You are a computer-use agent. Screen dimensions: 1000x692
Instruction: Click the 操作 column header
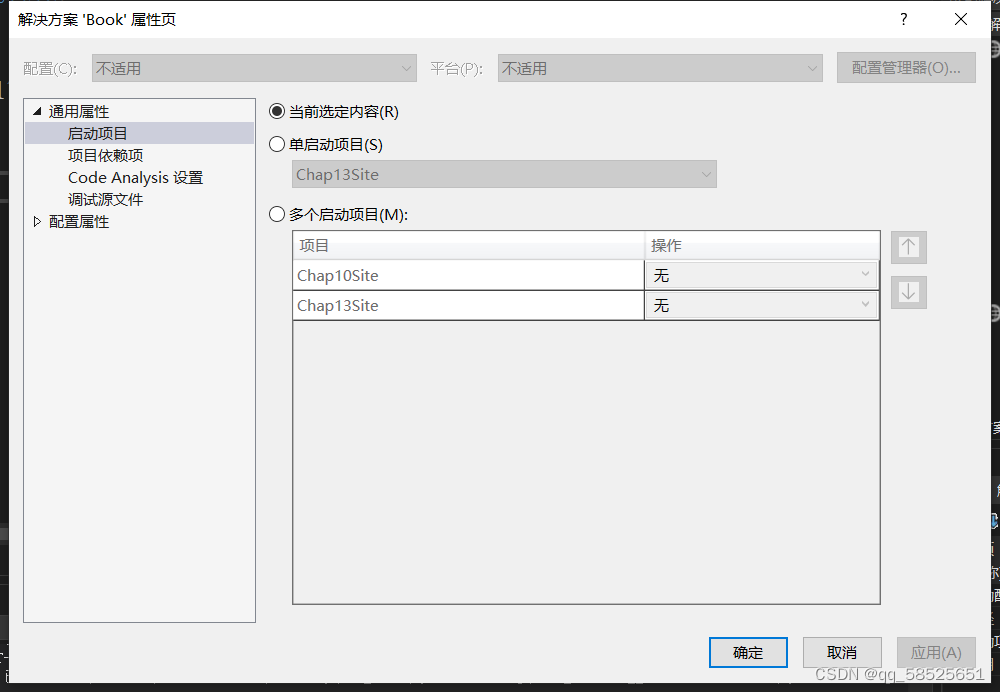coord(762,246)
